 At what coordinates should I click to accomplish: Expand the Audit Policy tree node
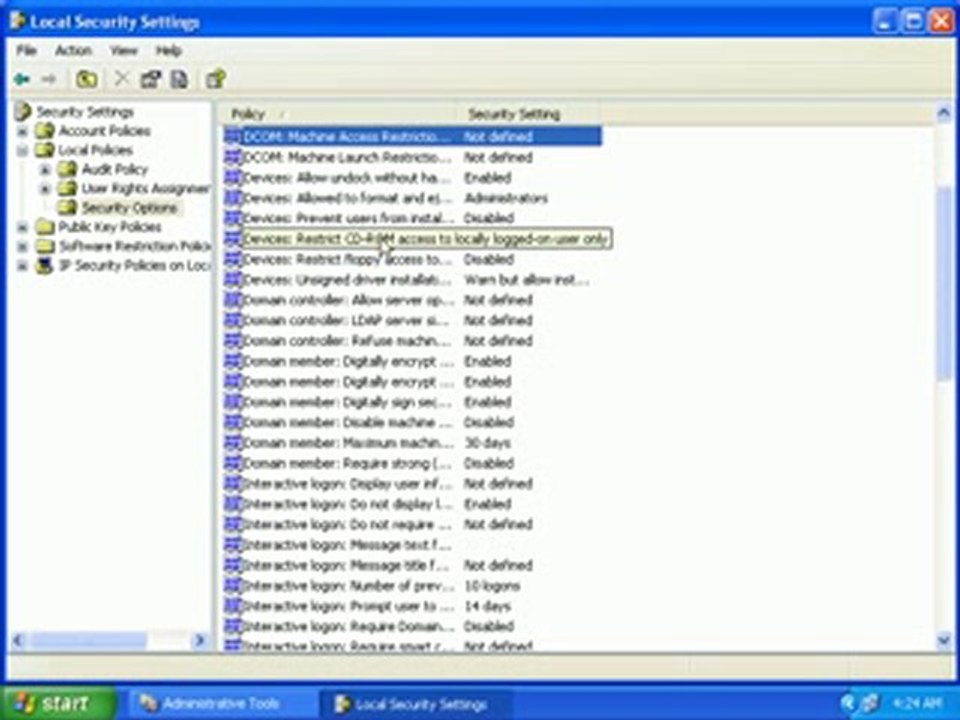(45, 170)
